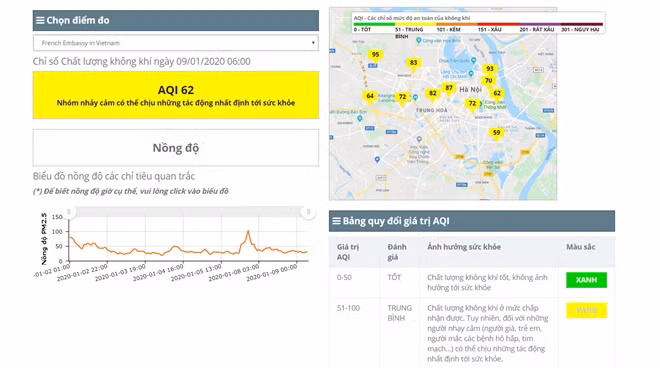Click the PM2.5 peak on the chart

pyautogui.click(x=248, y=231)
